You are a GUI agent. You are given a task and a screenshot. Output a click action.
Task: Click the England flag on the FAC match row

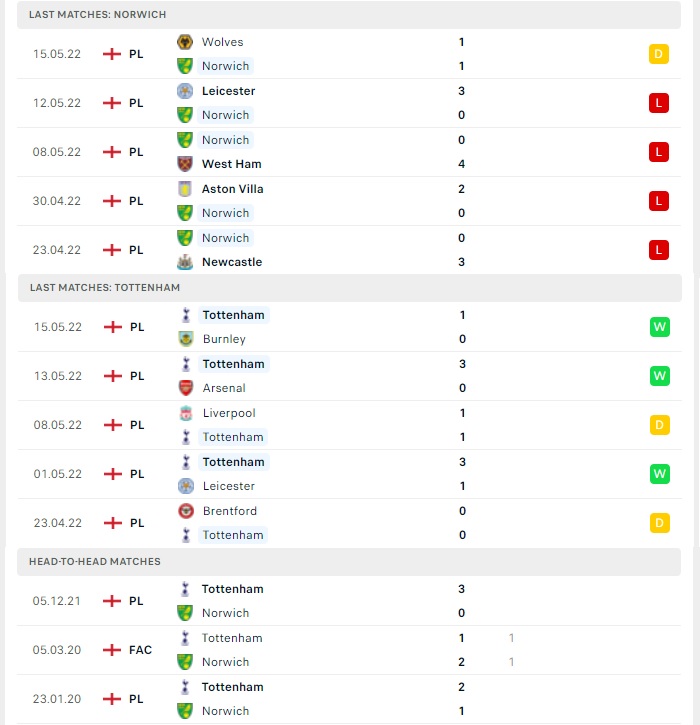[x=112, y=650]
